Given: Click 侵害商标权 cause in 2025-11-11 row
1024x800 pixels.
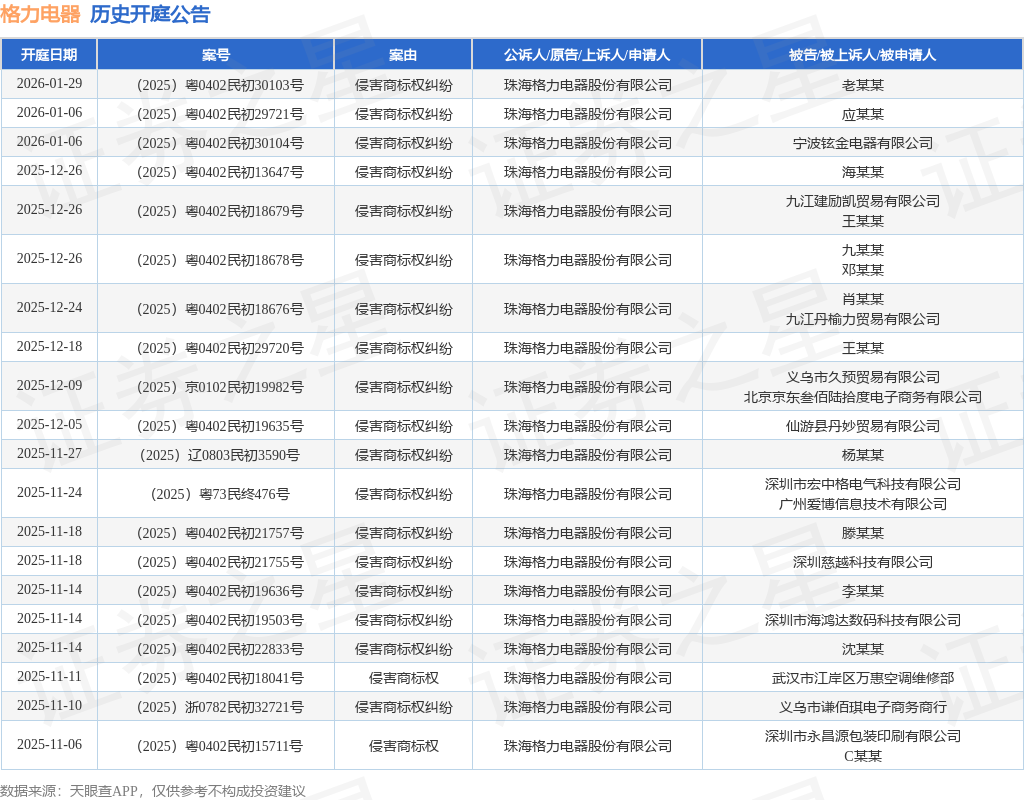Looking at the screenshot, I should click(x=403, y=679).
